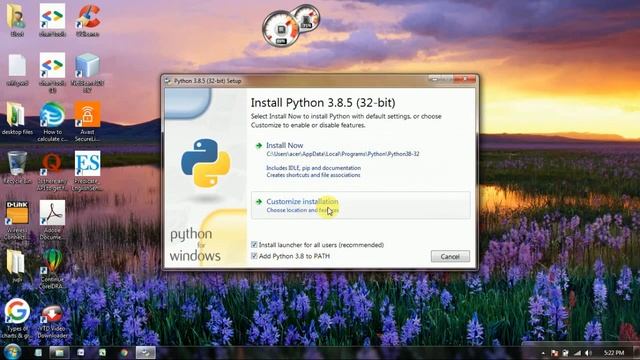Select Customize installation option
The width and height of the screenshot is (640, 360).
click(x=360, y=205)
